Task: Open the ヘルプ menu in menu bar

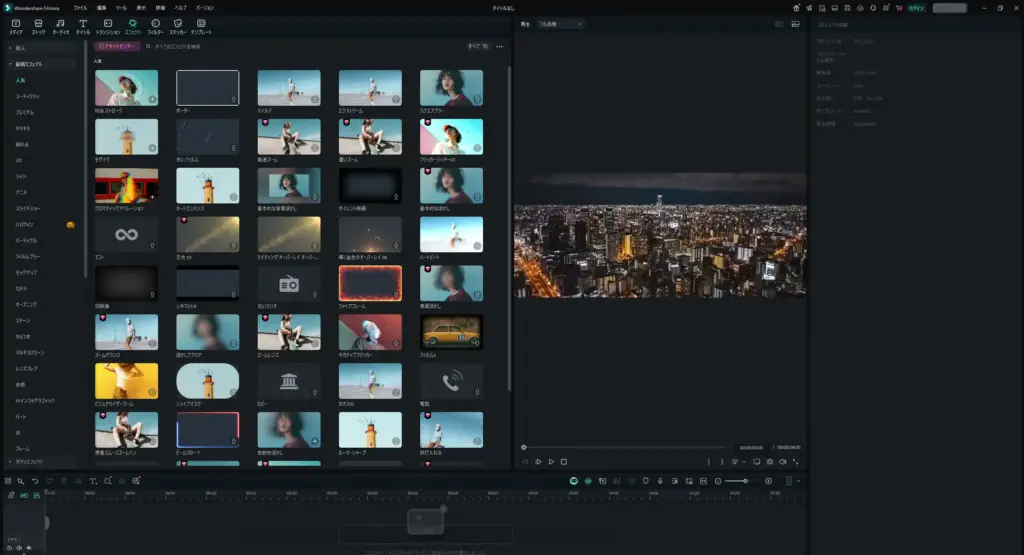Action: 180,7
